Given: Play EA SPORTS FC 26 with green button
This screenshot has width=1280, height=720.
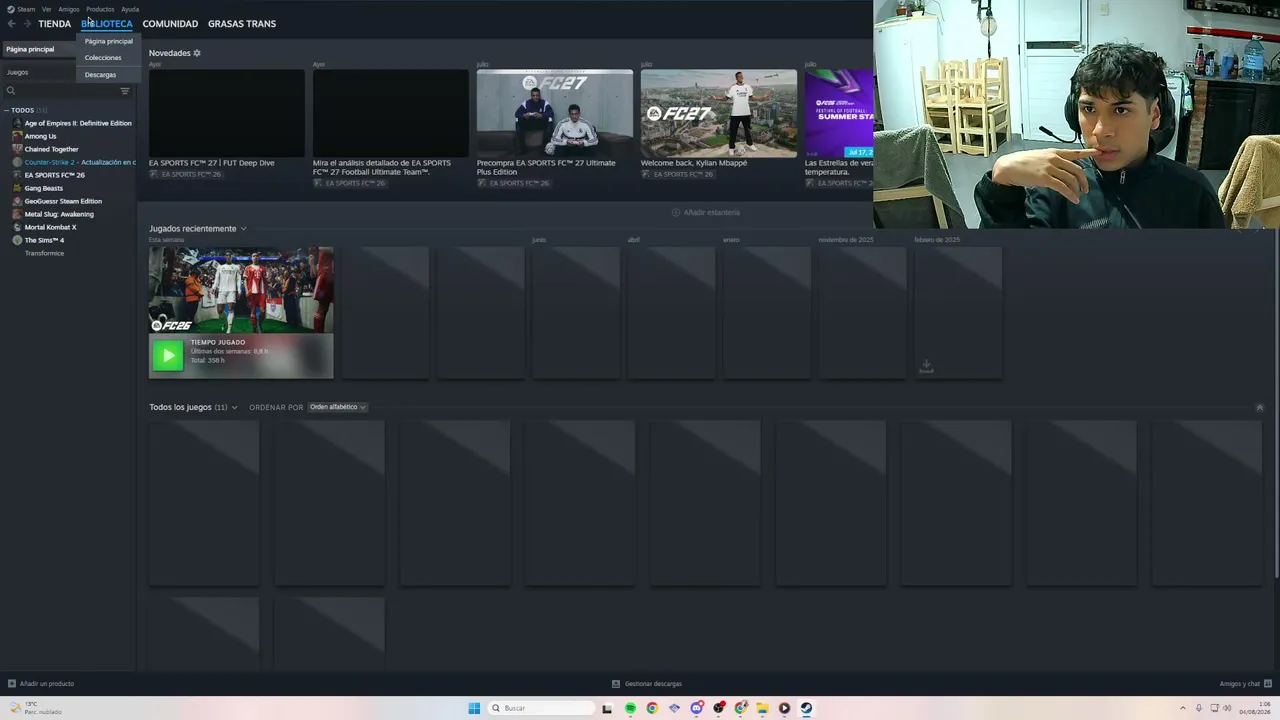Looking at the screenshot, I should click(x=168, y=355).
